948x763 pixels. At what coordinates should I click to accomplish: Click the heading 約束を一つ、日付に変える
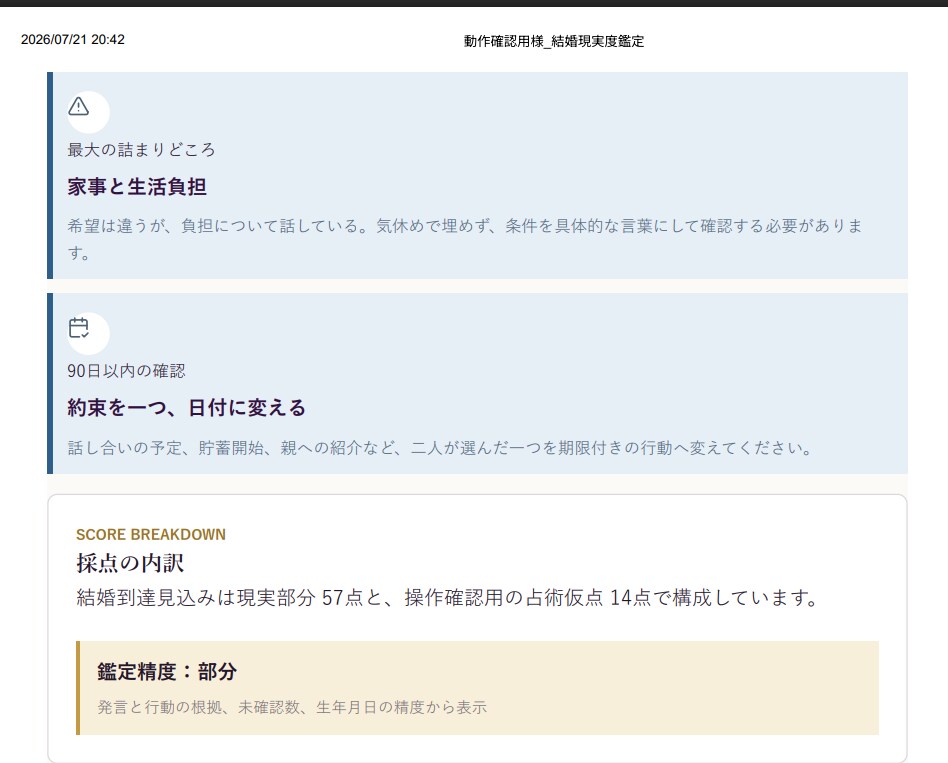(187, 408)
